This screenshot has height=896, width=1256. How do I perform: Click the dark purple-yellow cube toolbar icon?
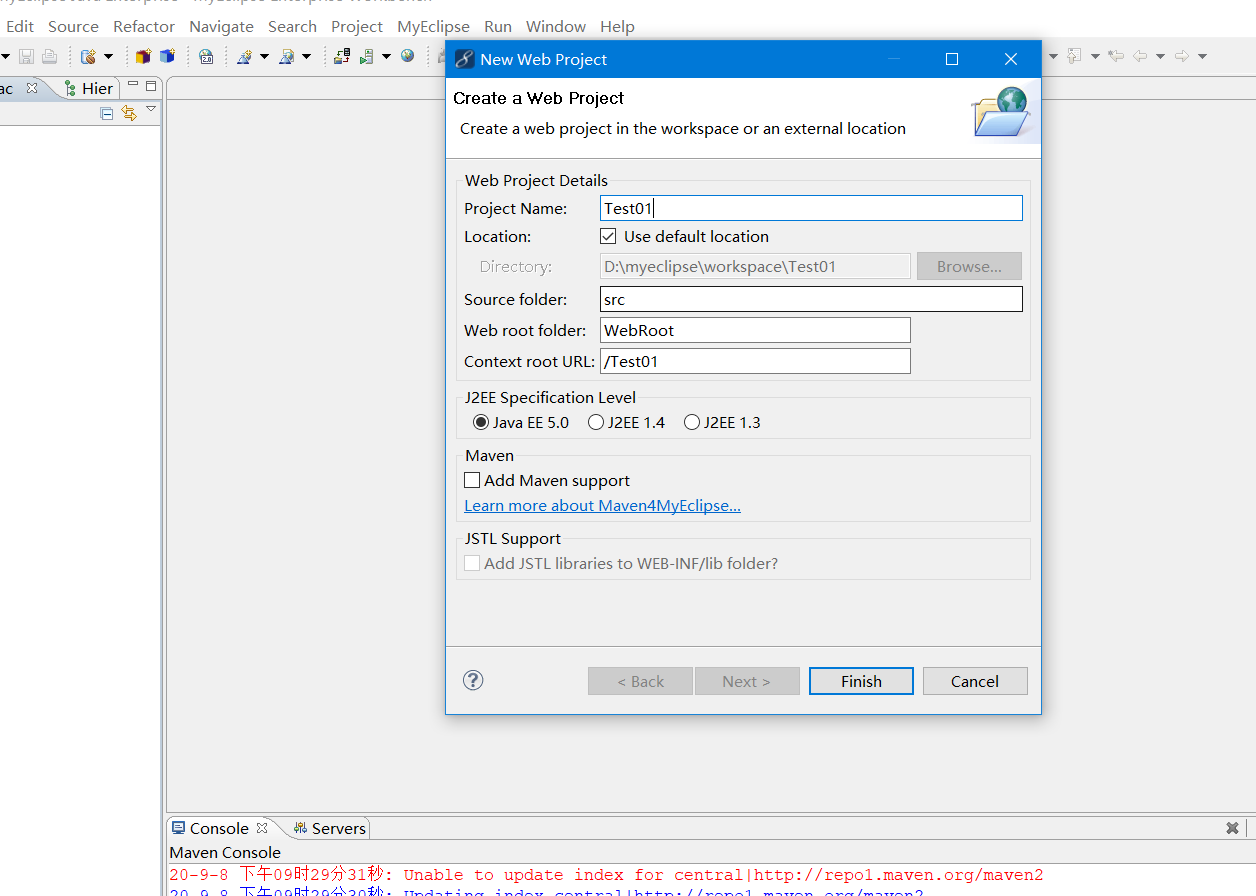143,57
